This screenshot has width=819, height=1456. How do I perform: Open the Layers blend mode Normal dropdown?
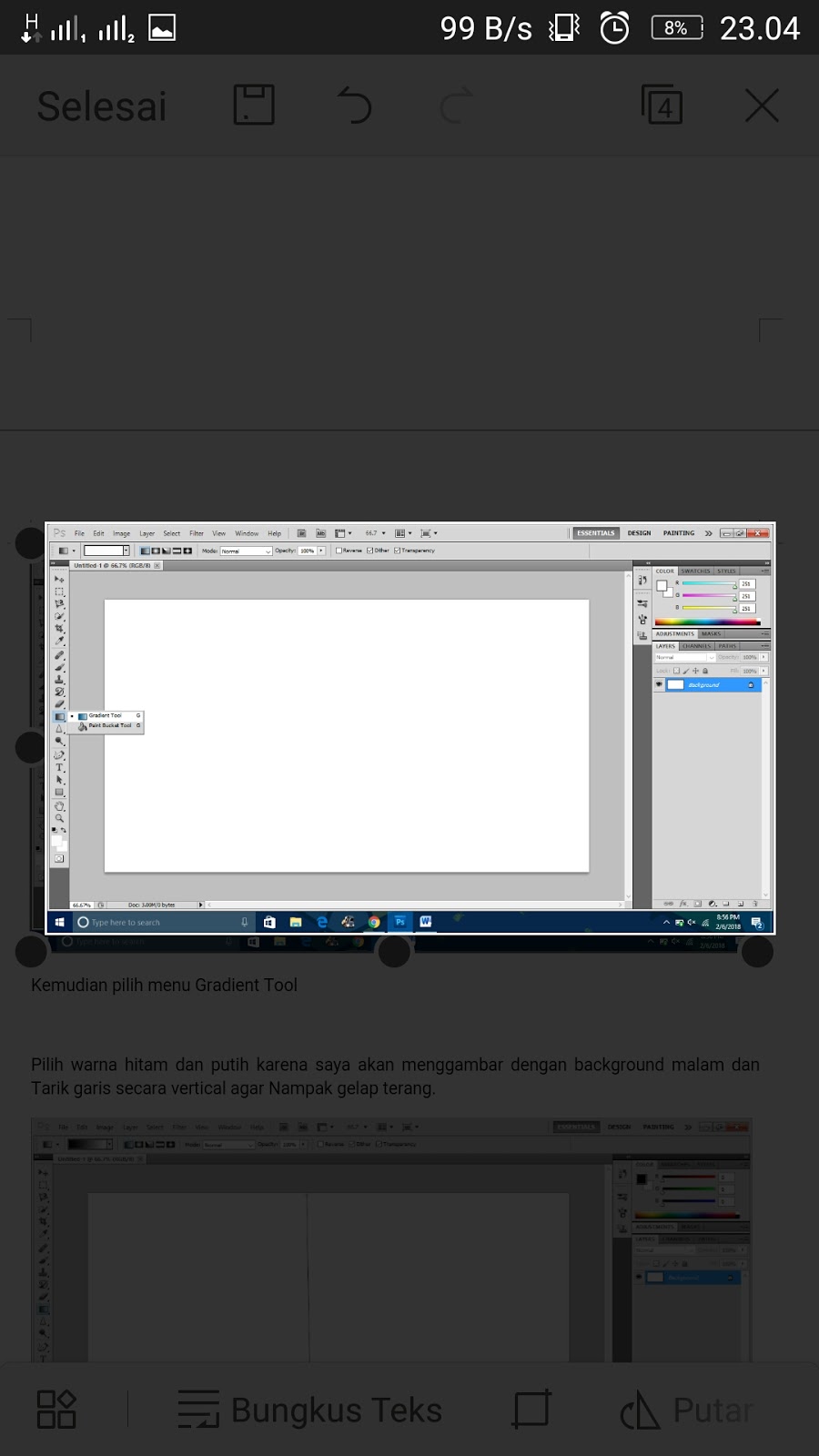[x=684, y=657]
